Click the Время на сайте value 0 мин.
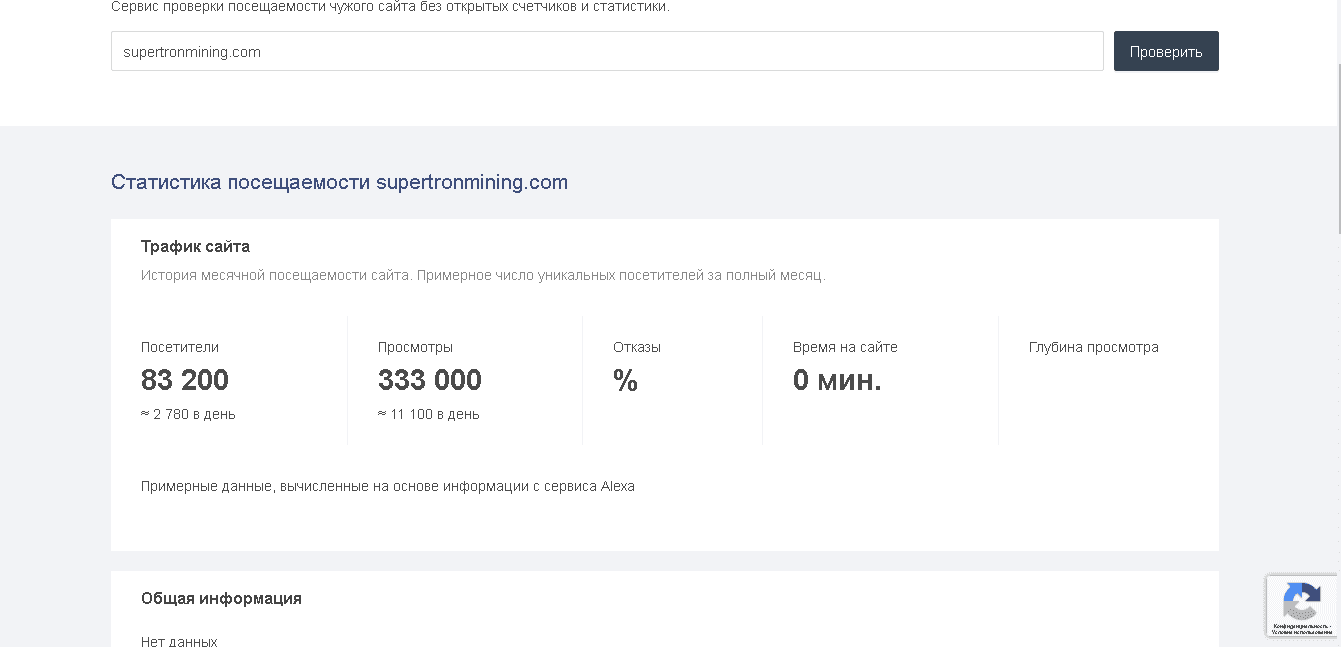1341x647 pixels. (x=838, y=380)
